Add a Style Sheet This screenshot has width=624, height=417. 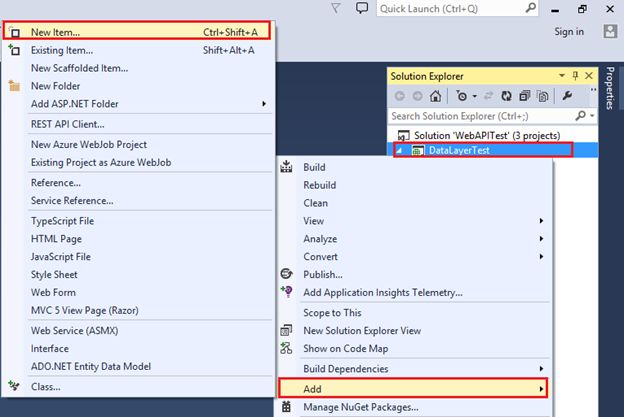[x=137, y=275]
